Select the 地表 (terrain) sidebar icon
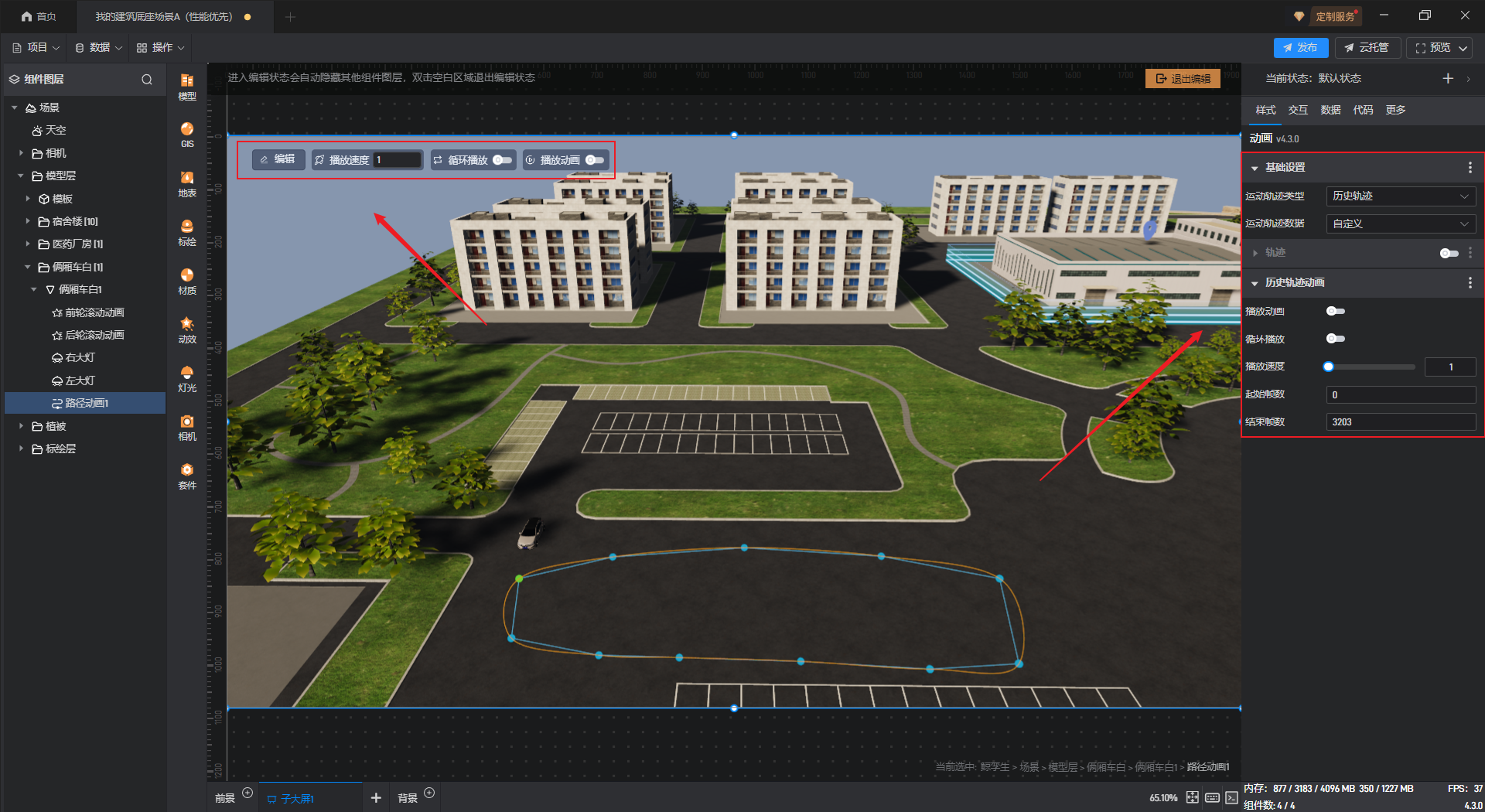1485x812 pixels. point(186,183)
